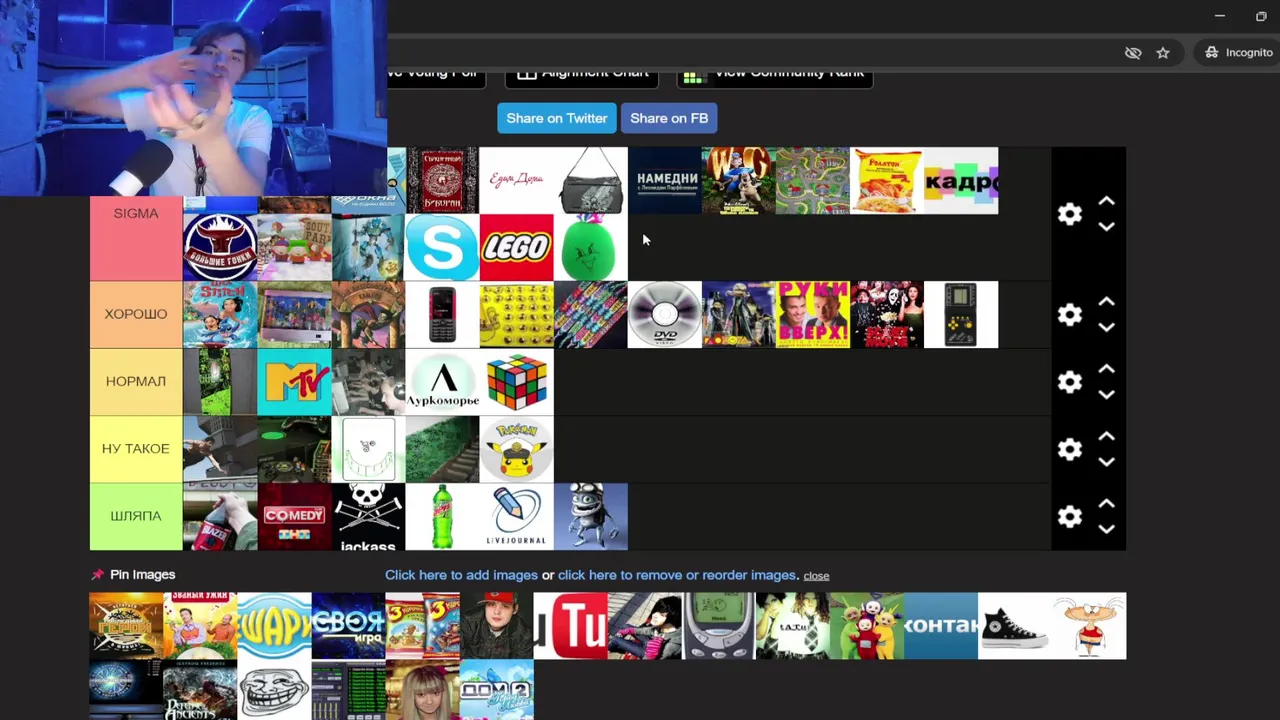Move the НУ ТАКОЕ tier down with its arrow
This screenshot has width=1280, height=720.
pyautogui.click(x=1106, y=462)
